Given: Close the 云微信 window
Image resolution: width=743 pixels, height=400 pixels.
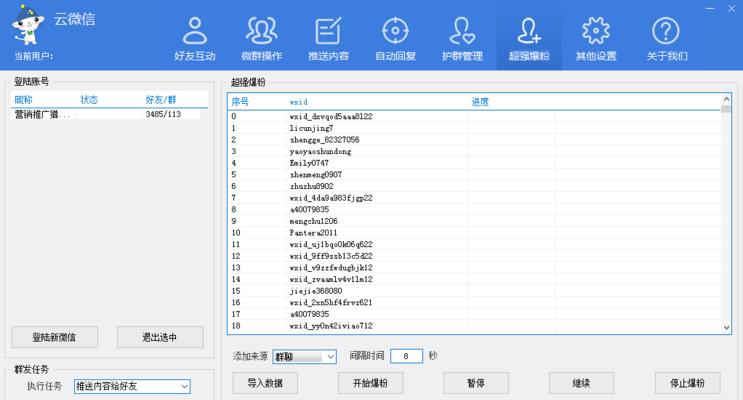Looking at the screenshot, I should click(x=732, y=9).
